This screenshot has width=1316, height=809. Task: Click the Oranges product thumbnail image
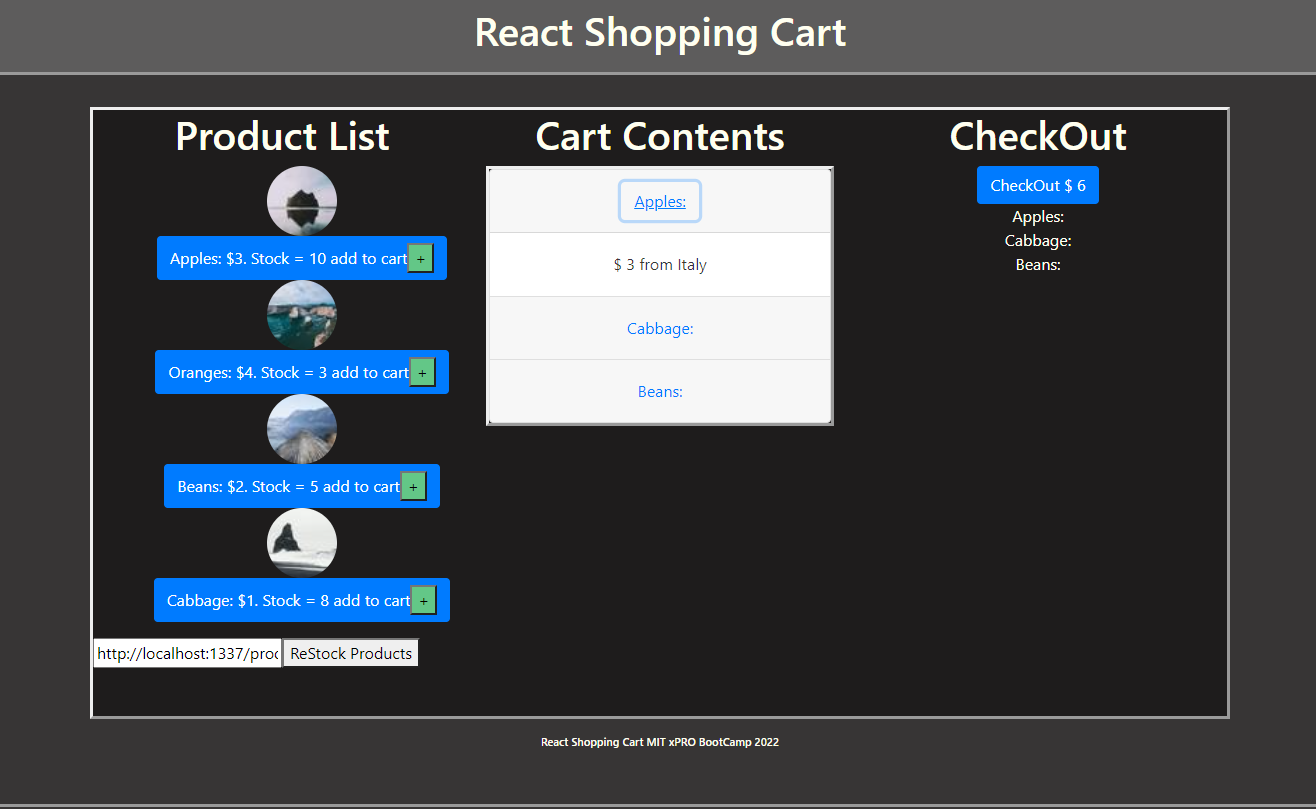(x=302, y=315)
